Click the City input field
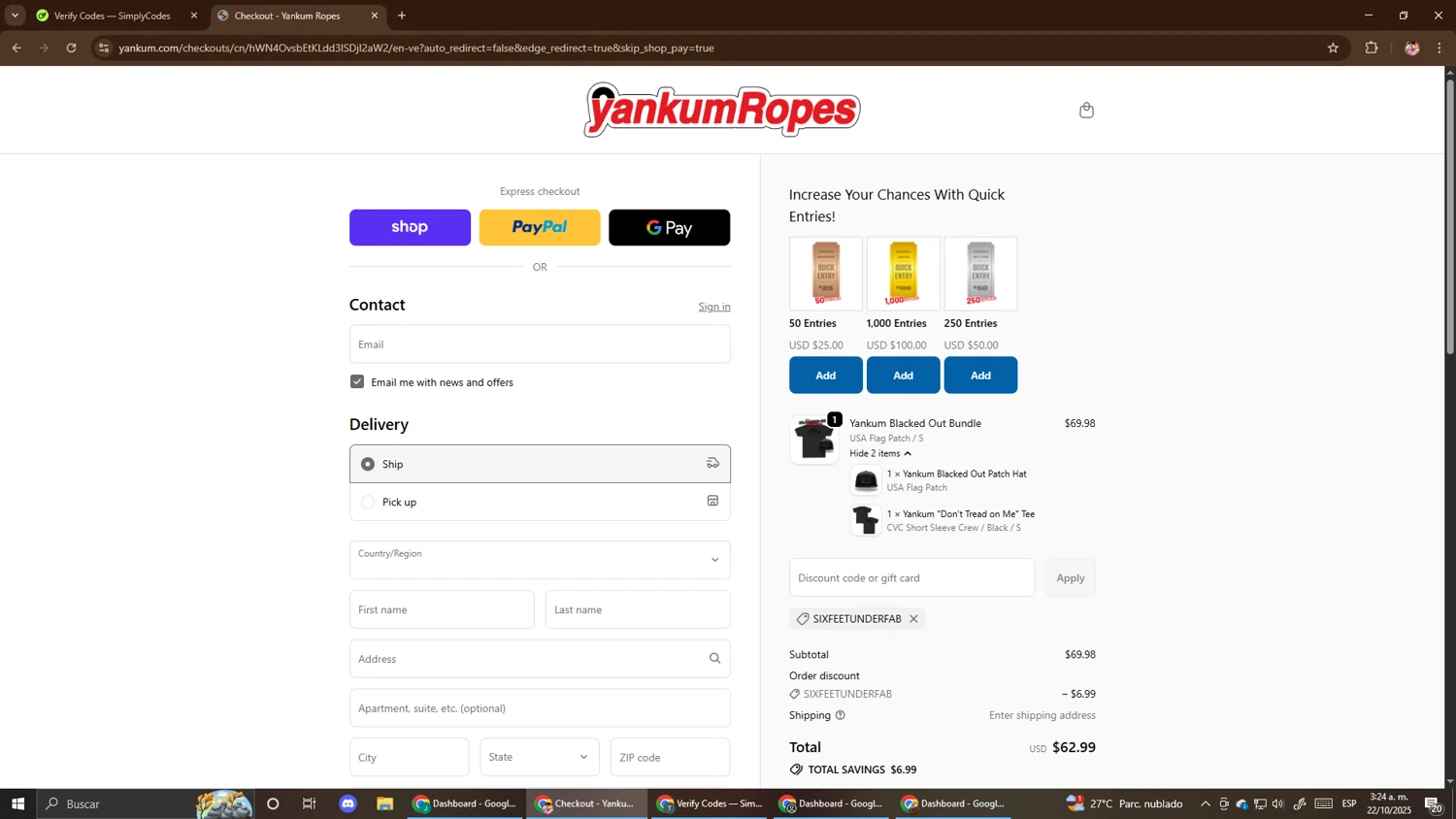The height and width of the screenshot is (819, 1456). click(x=410, y=757)
